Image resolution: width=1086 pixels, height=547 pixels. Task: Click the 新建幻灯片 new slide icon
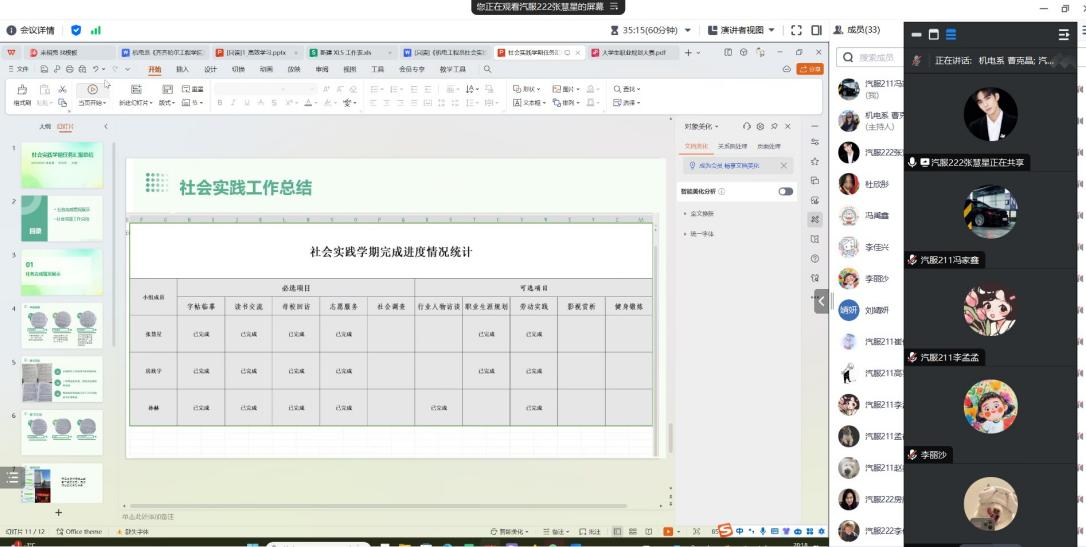click(135, 89)
